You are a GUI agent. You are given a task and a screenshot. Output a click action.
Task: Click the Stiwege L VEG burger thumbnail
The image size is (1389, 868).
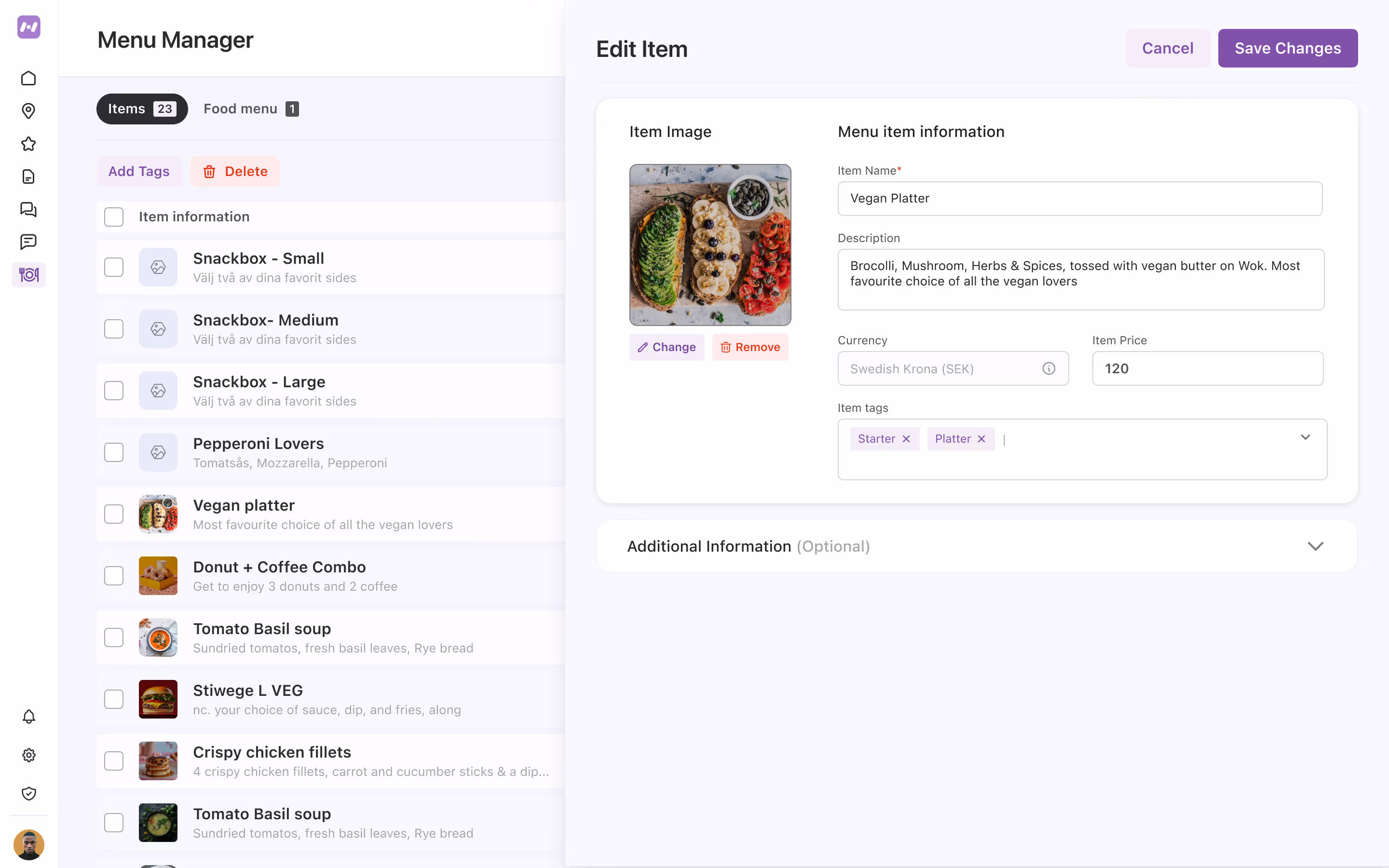[158, 699]
